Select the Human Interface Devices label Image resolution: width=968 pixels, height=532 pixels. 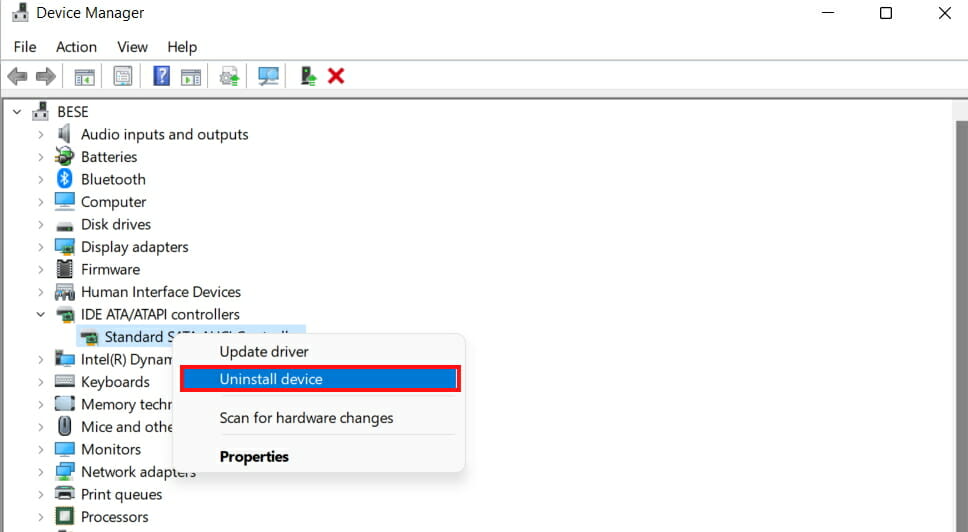pyautogui.click(x=161, y=292)
